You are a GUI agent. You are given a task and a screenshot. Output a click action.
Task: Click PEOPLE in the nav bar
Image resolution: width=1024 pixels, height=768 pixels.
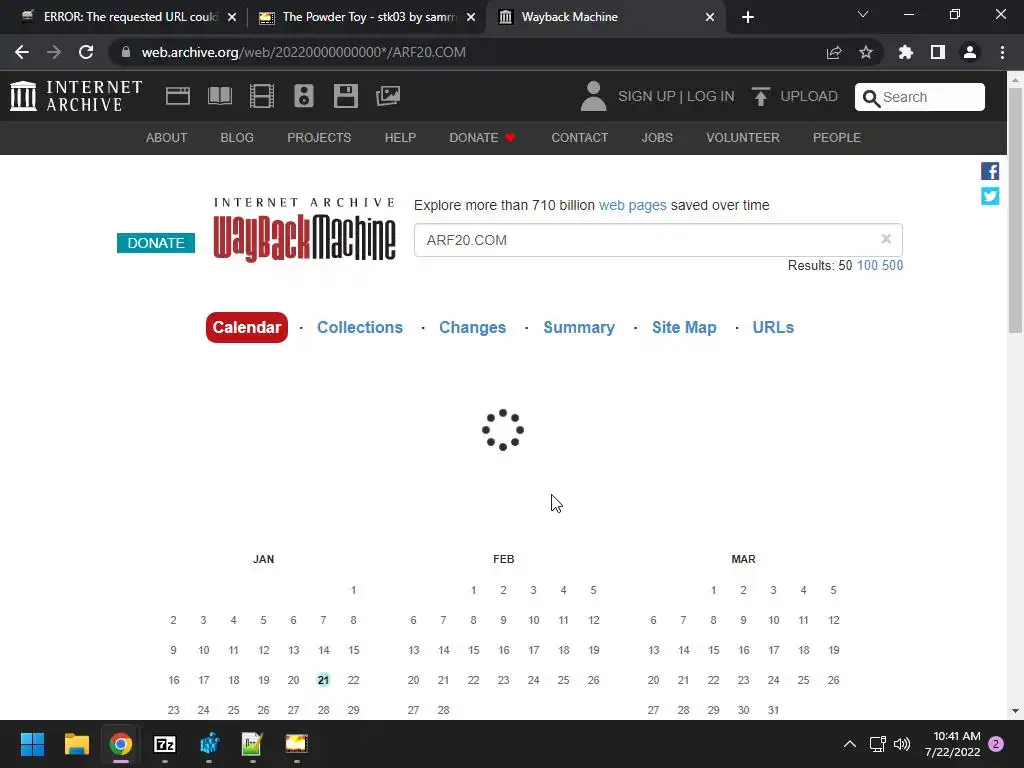coord(837,138)
